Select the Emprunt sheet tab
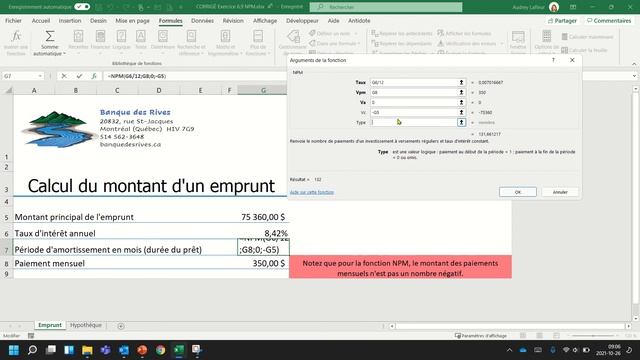Screen dimensions: 640x360 point(50,325)
